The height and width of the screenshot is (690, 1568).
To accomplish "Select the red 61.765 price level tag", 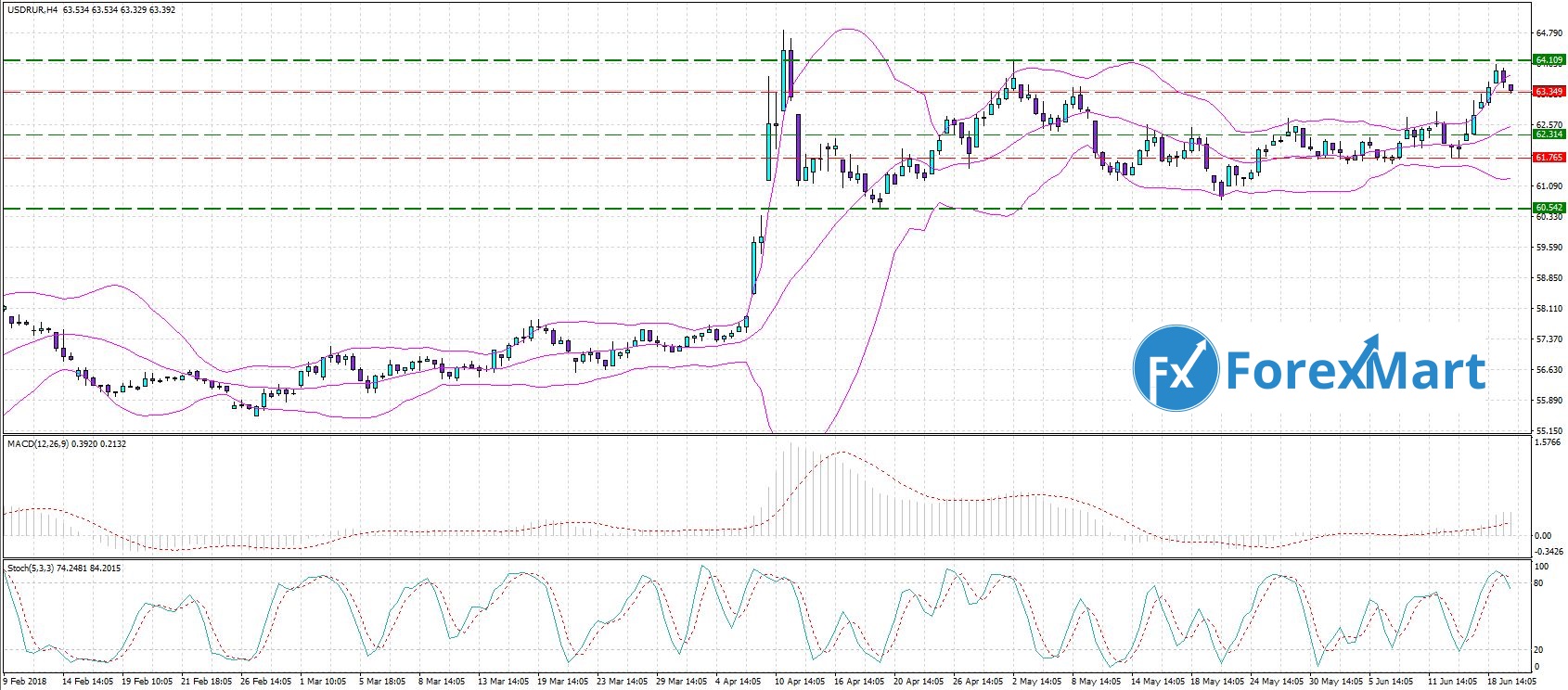I will pyautogui.click(x=1549, y=158).
